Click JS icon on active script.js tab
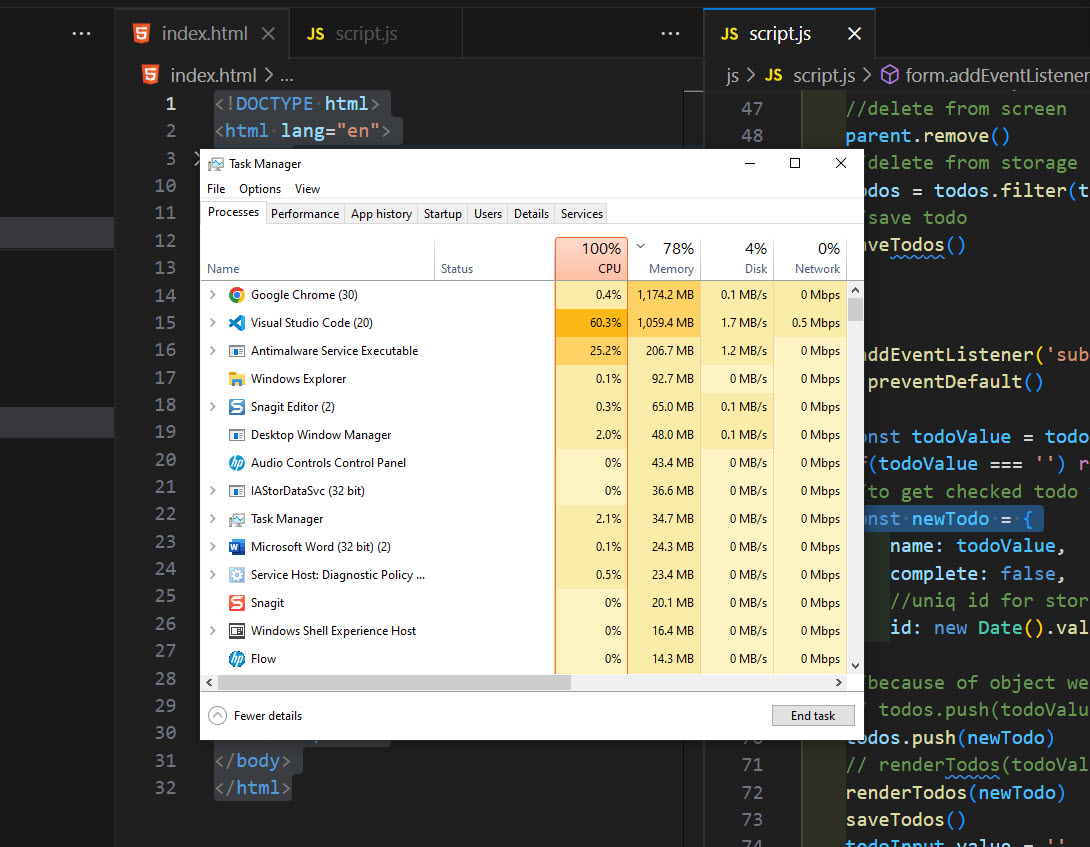Screen dimensions: 1090x847 point(729,33)
